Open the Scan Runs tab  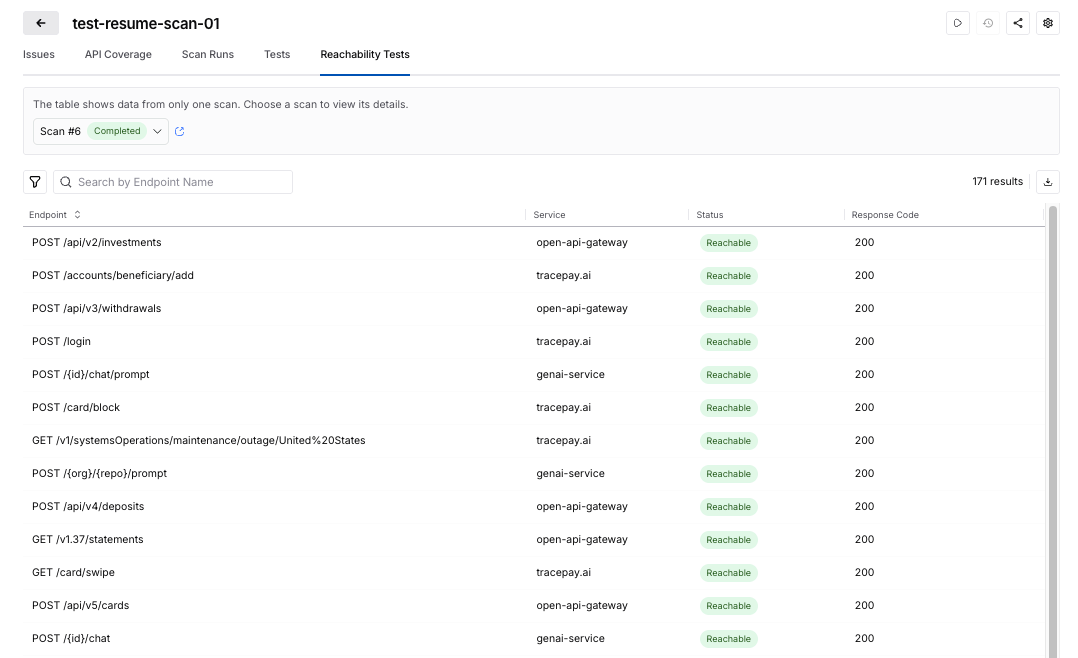pyautogui.click(x=208, y=54)
